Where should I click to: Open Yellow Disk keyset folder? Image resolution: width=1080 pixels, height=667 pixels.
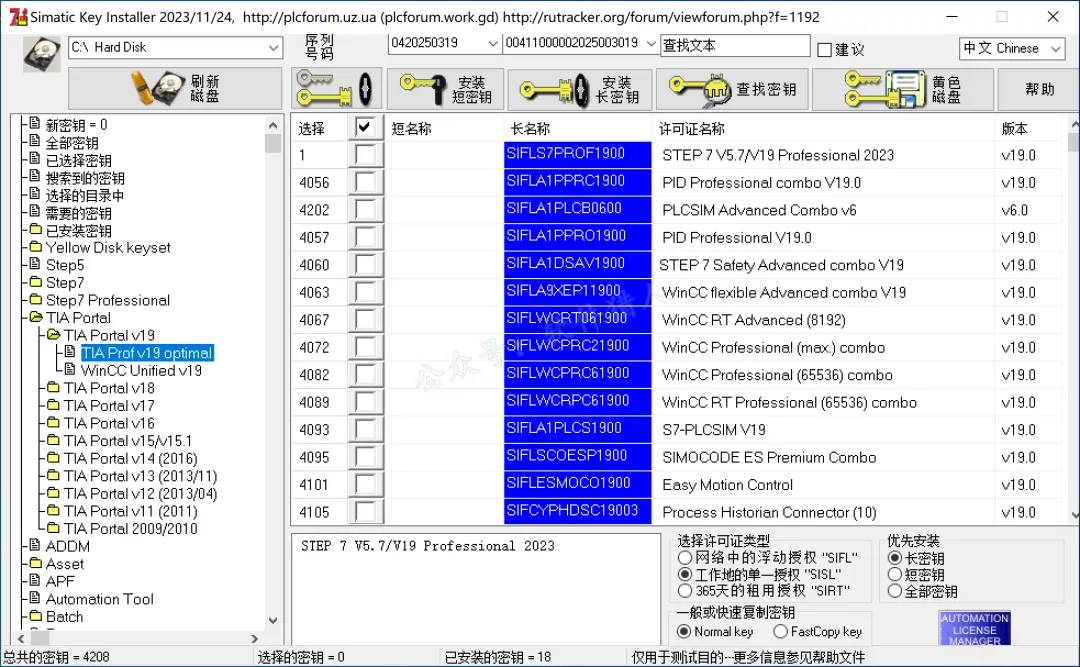point(107,247)
